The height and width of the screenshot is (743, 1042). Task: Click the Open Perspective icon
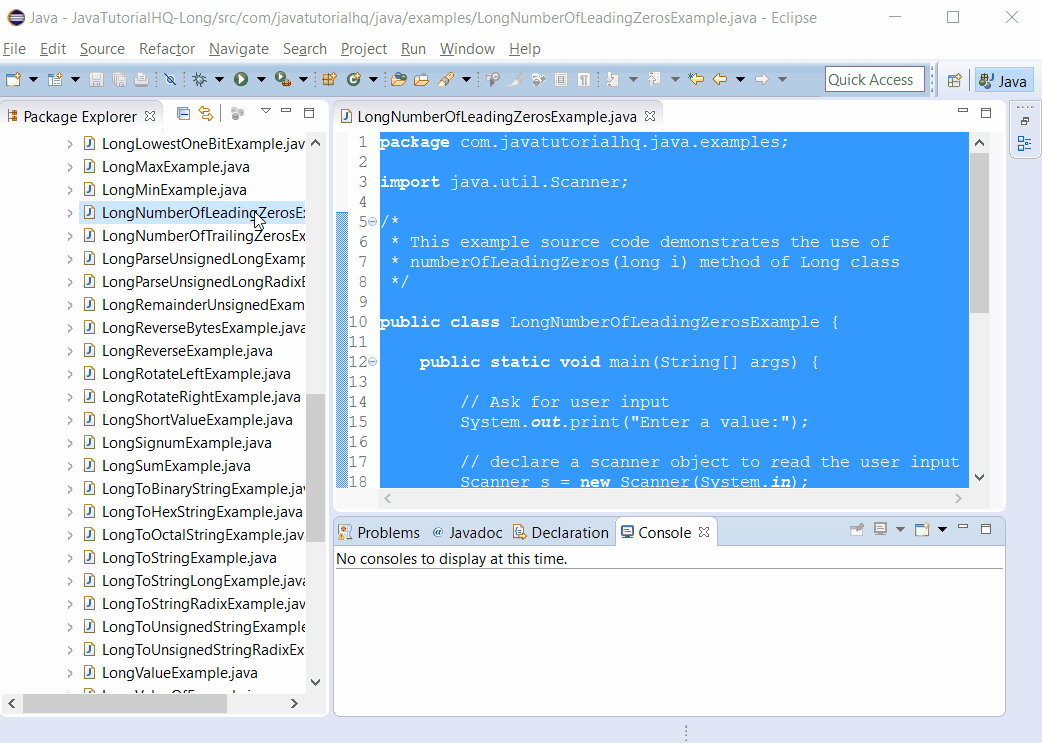coord(954,80)
